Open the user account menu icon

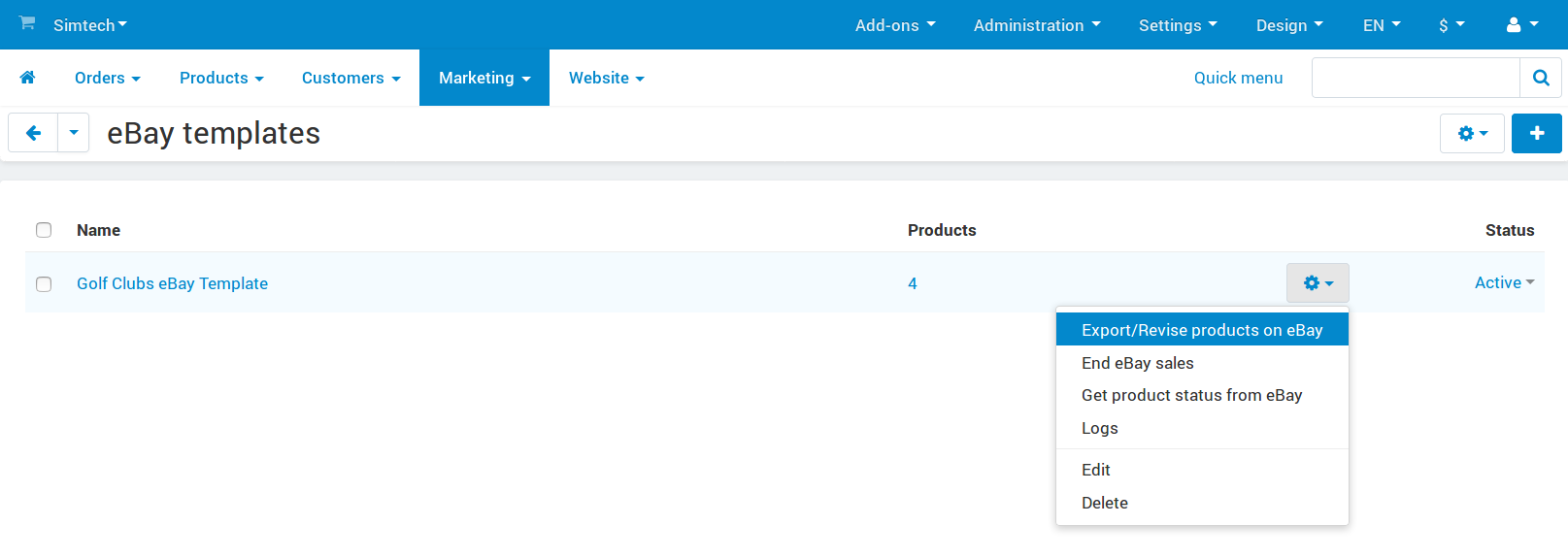point(1521,25)
